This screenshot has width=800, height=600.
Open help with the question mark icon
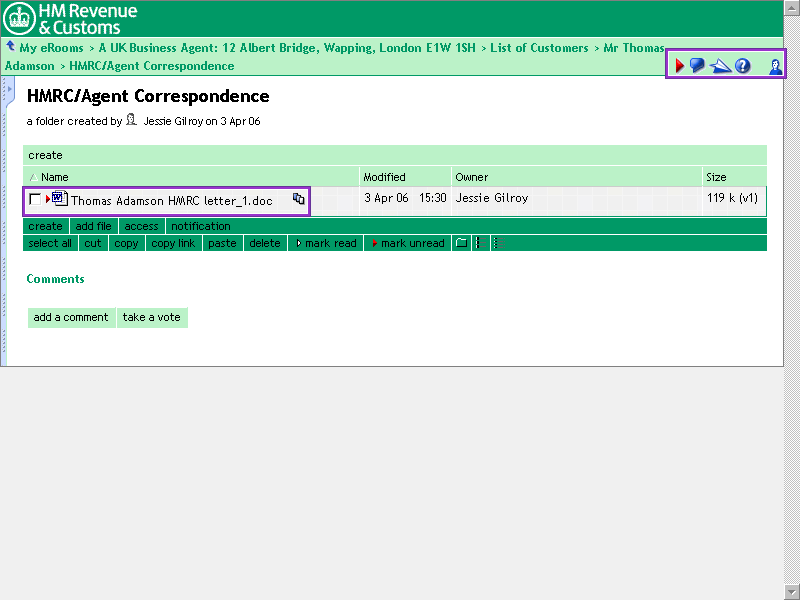pyautogui.click(x=743, y=66)
